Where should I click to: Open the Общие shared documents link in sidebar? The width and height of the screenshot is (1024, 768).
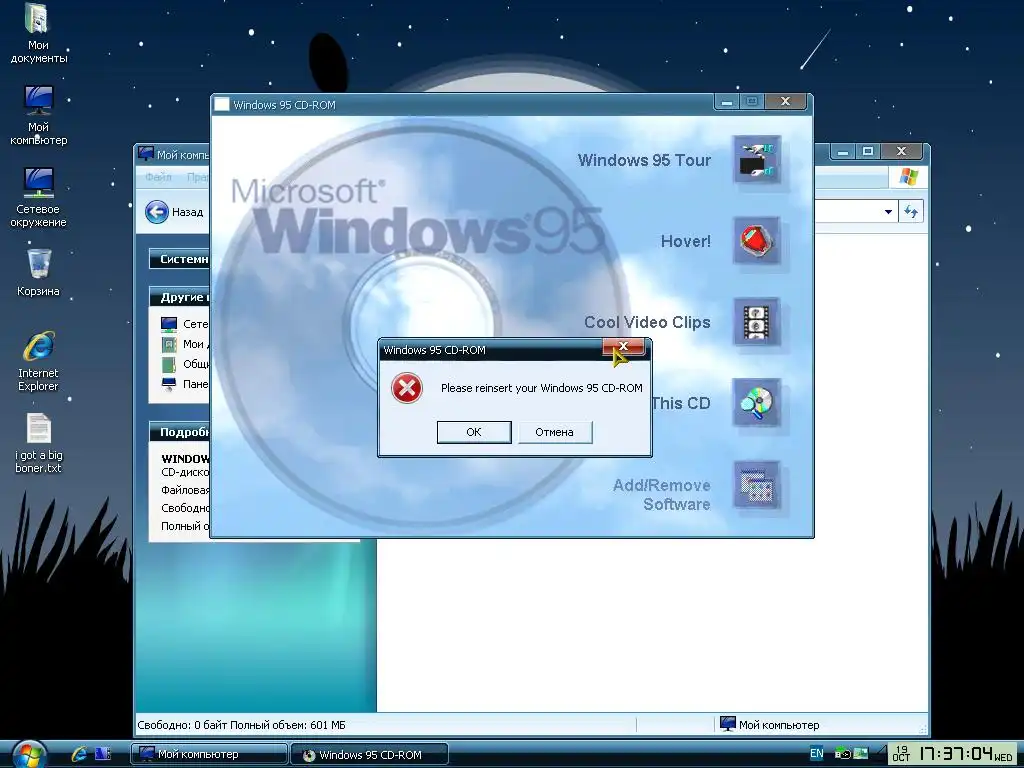tap(185, 364)
